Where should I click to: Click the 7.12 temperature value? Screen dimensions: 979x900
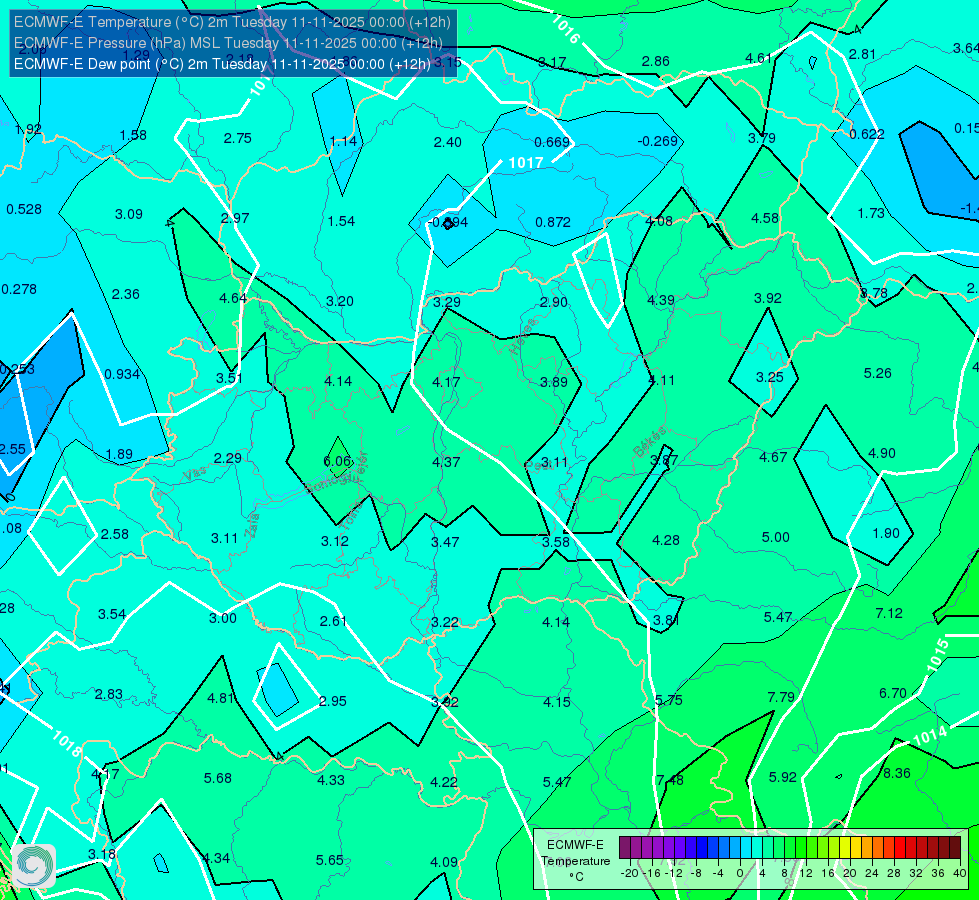888,613
